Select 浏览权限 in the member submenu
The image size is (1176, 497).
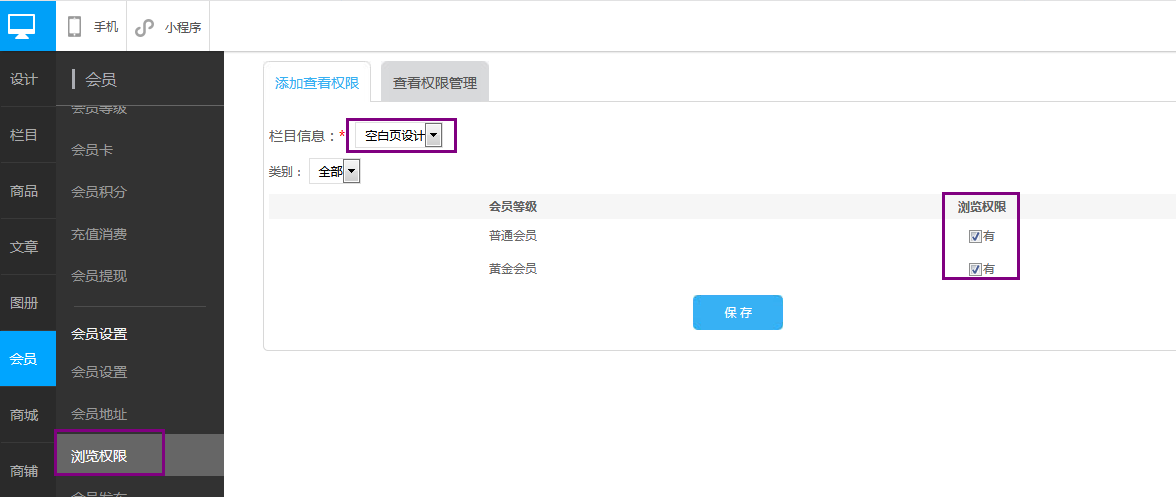100,456
